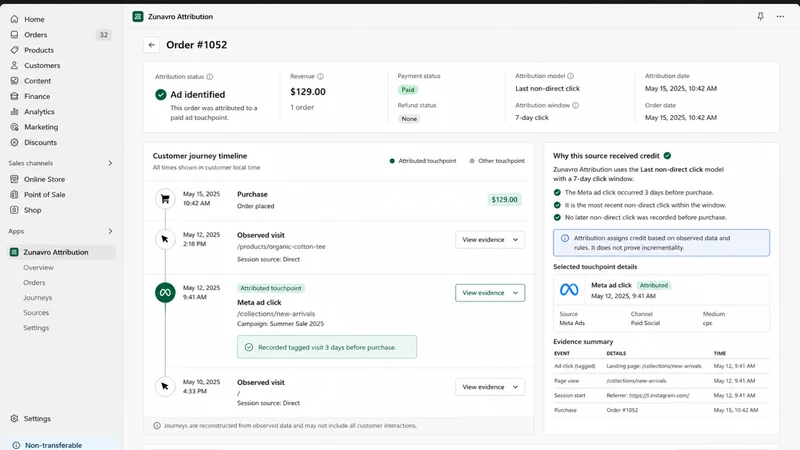Expand the Sales channels section chevron
The height and width of the screenshot is (450, 800).
pos(110,163)
